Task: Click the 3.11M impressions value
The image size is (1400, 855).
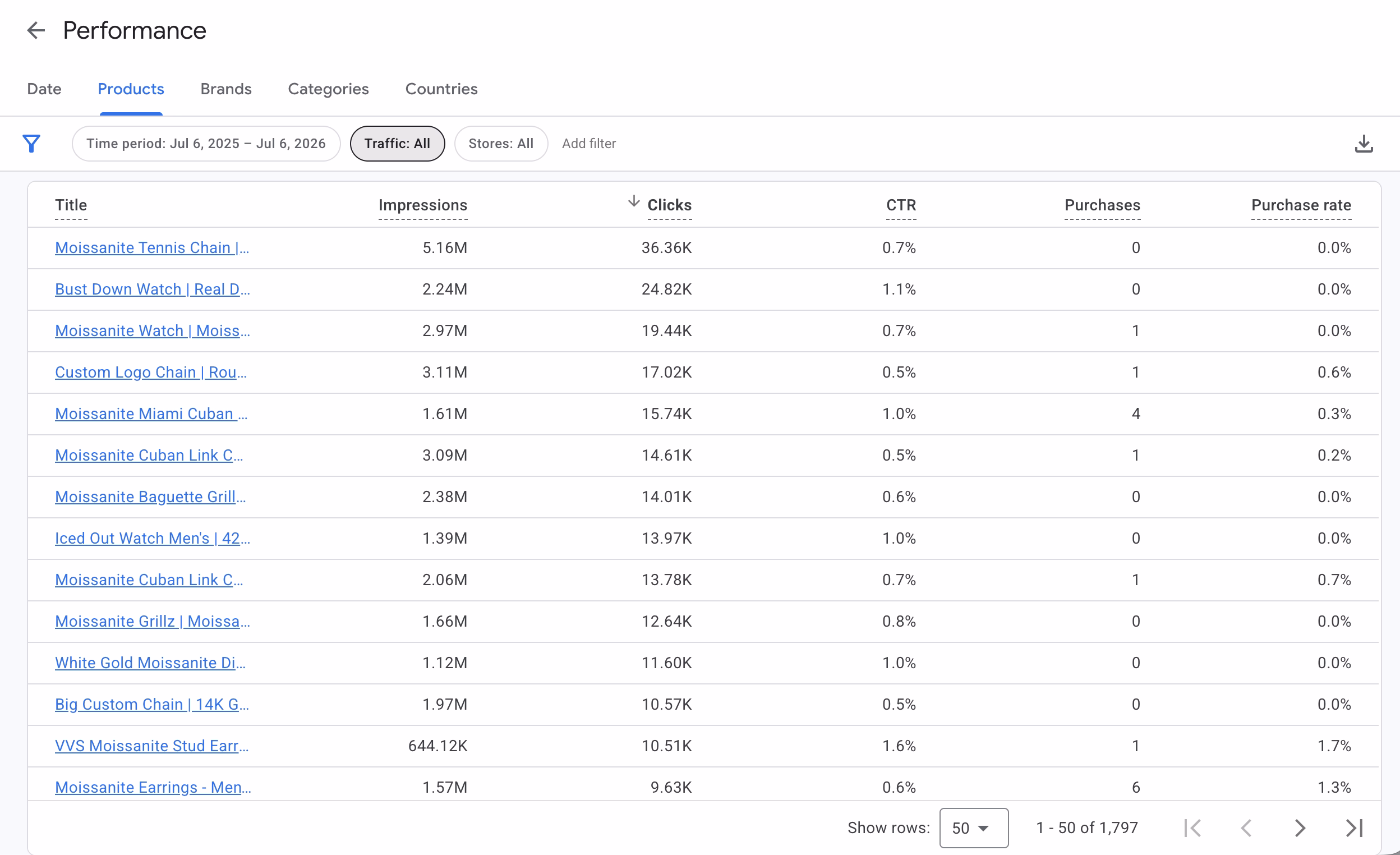Action: [445, 373]
